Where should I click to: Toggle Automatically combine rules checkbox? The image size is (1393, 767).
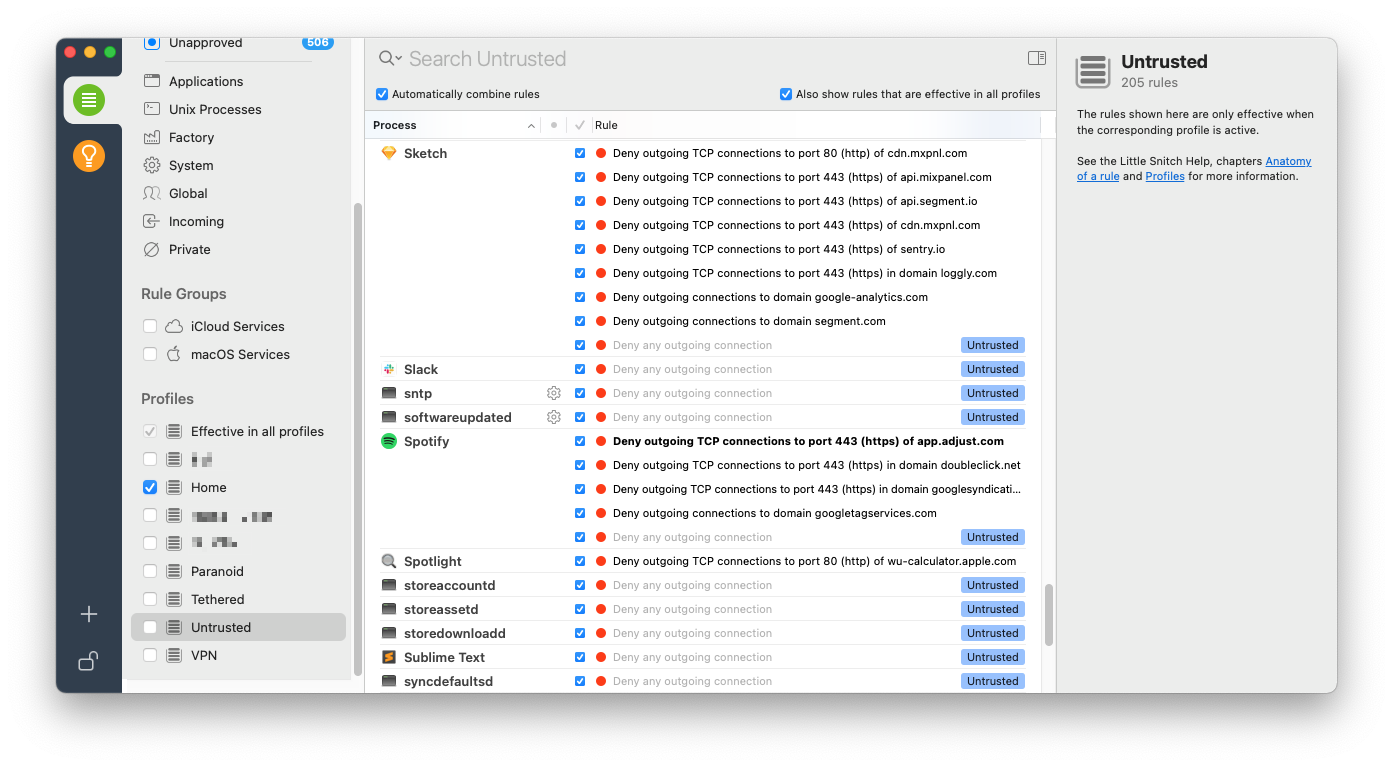pos(382,94)
